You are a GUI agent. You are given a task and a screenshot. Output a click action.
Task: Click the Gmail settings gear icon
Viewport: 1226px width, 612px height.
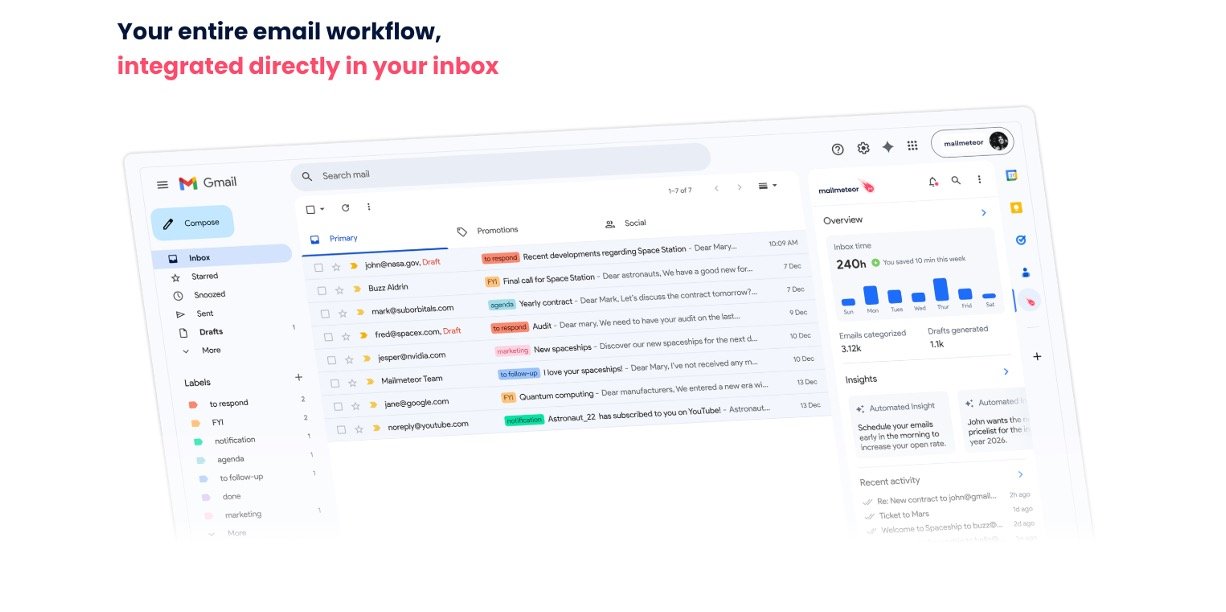[x=863, y=148]
